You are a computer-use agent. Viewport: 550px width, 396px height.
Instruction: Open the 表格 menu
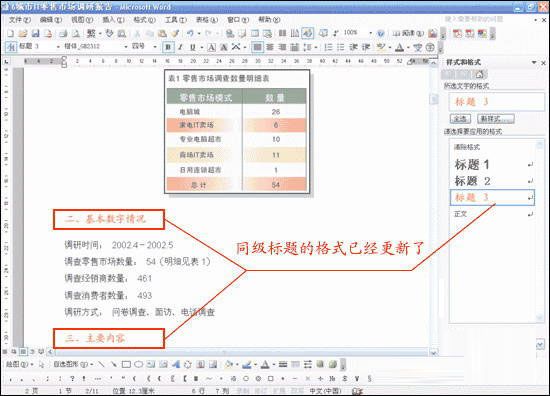coord(207,20)
